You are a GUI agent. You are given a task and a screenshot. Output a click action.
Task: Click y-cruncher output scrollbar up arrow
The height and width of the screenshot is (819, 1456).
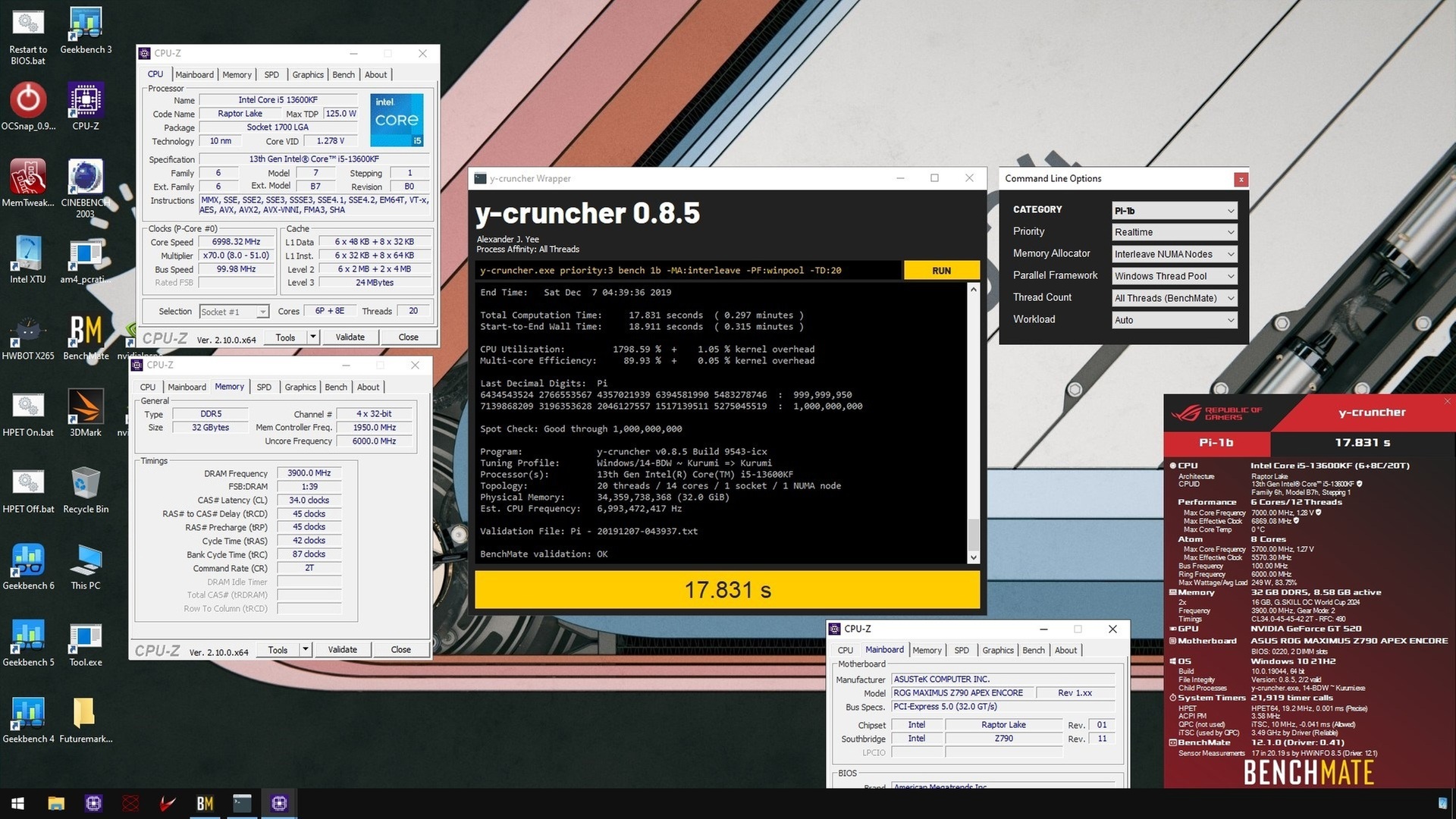(974, 290)
